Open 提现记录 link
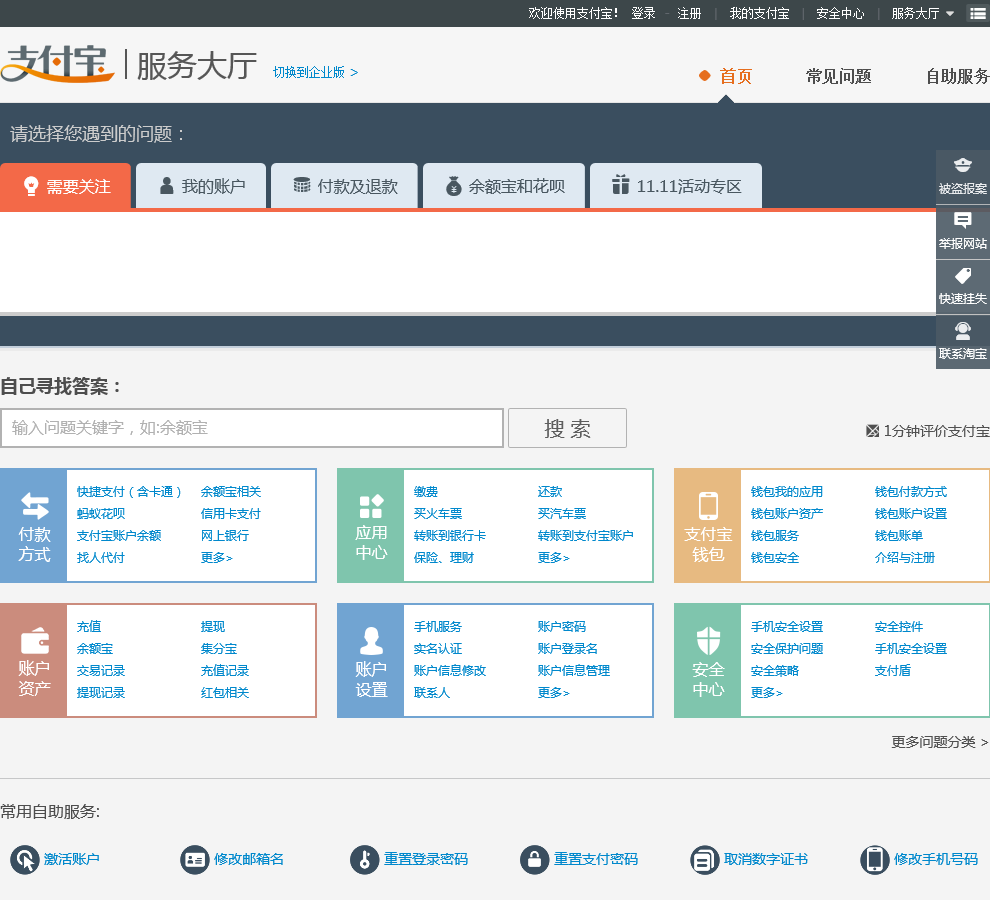The height and width of the screenshot is (900, 990). pyautogui.click(x=101, y=693)
